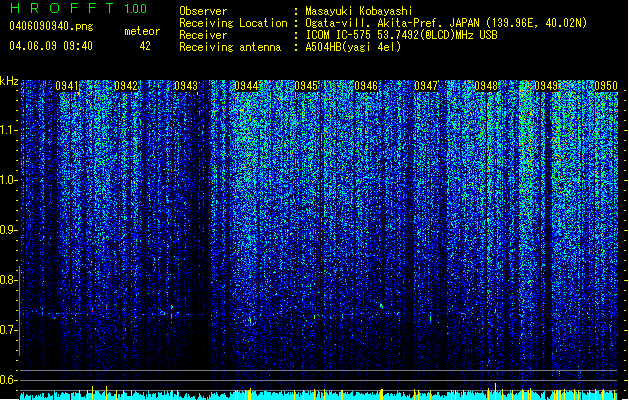Click the 0943 time marker
629x400 pixels.
186,86
